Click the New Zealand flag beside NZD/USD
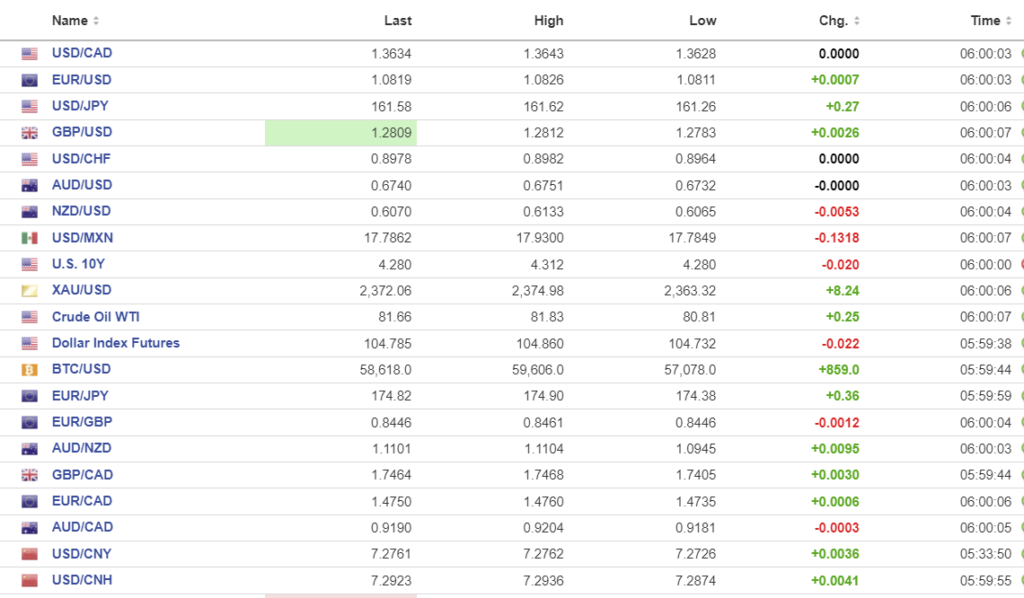The height and width of the screenshot is (598, 1024). [29, 212]
